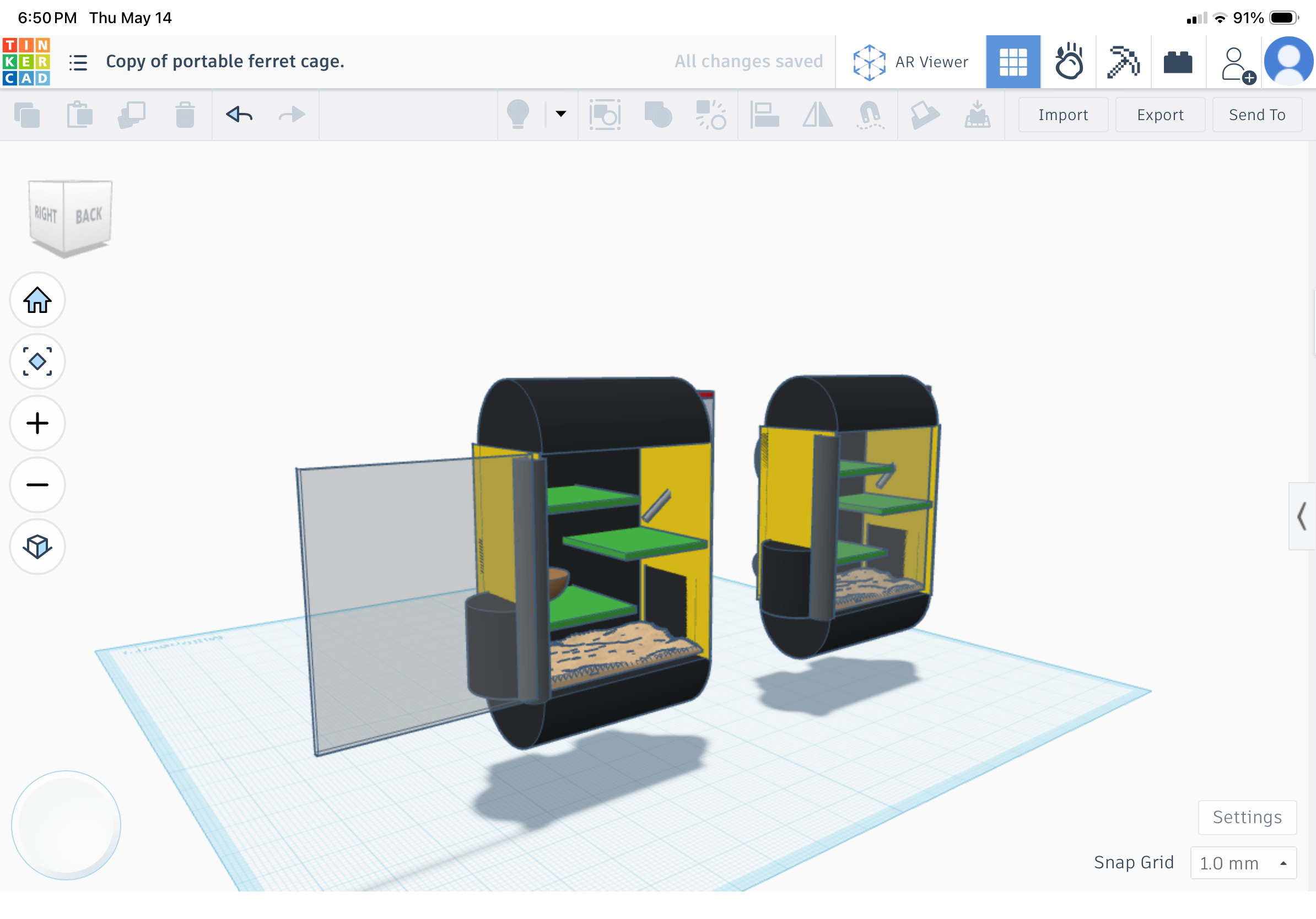Click the Duplicate and repeat icon
The height and width of the screenshot is (919, 1316).
pyautogui.click(x=132, y=115)
